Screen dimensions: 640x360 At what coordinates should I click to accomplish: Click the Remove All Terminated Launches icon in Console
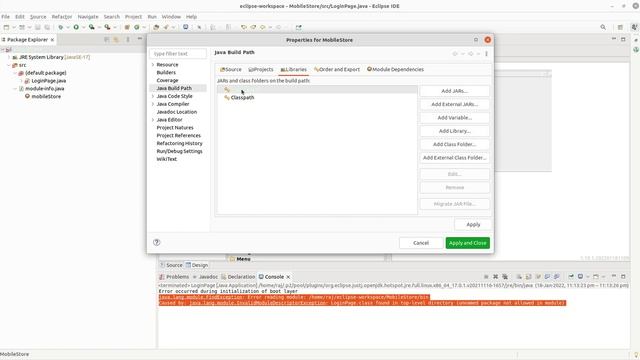pyautogui.click(x=505, y=277)
